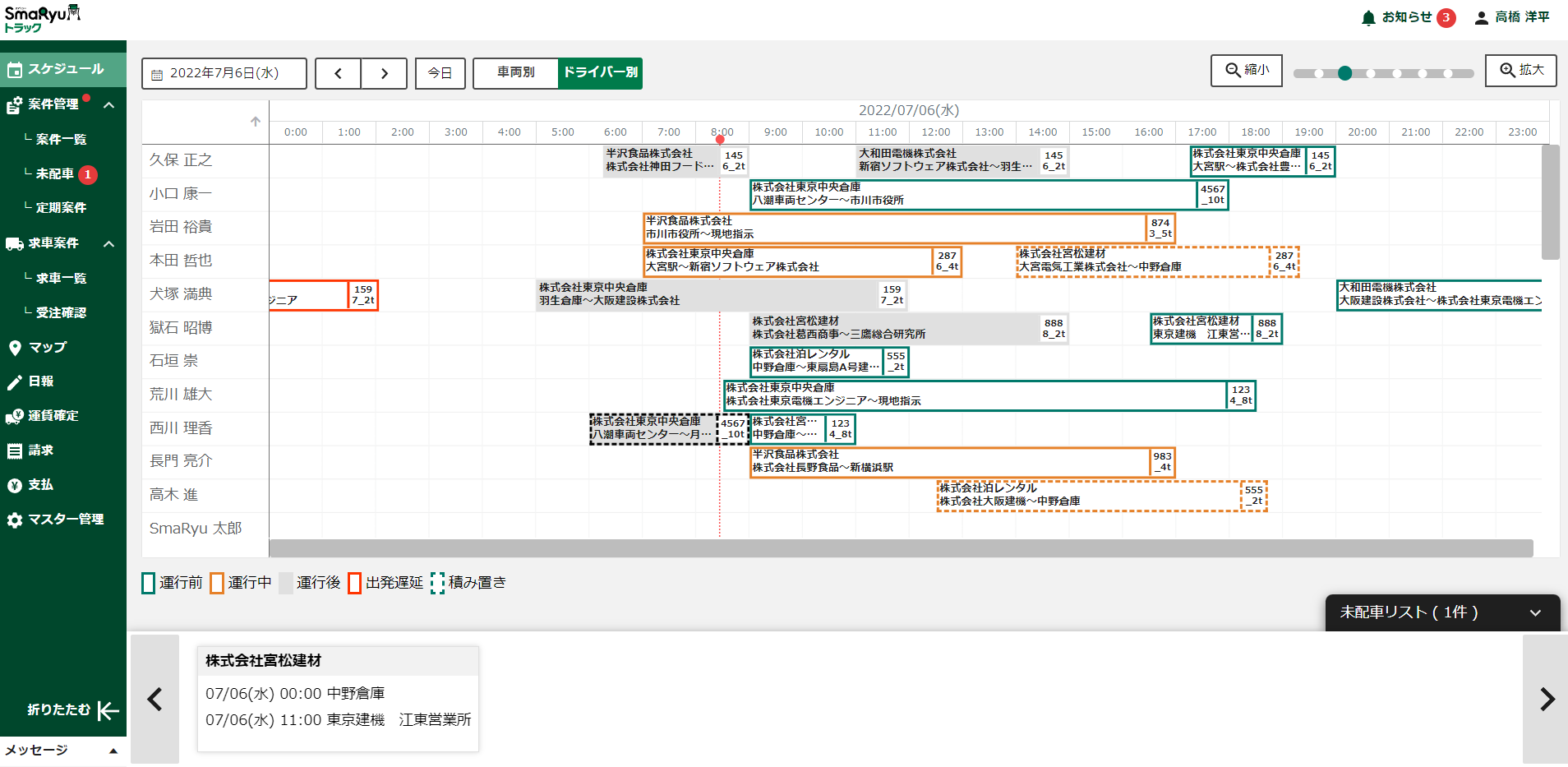The width and height of the screenshot is (1568, 767).
Task: Switch to 車両別 view
Action: point(516,73)
